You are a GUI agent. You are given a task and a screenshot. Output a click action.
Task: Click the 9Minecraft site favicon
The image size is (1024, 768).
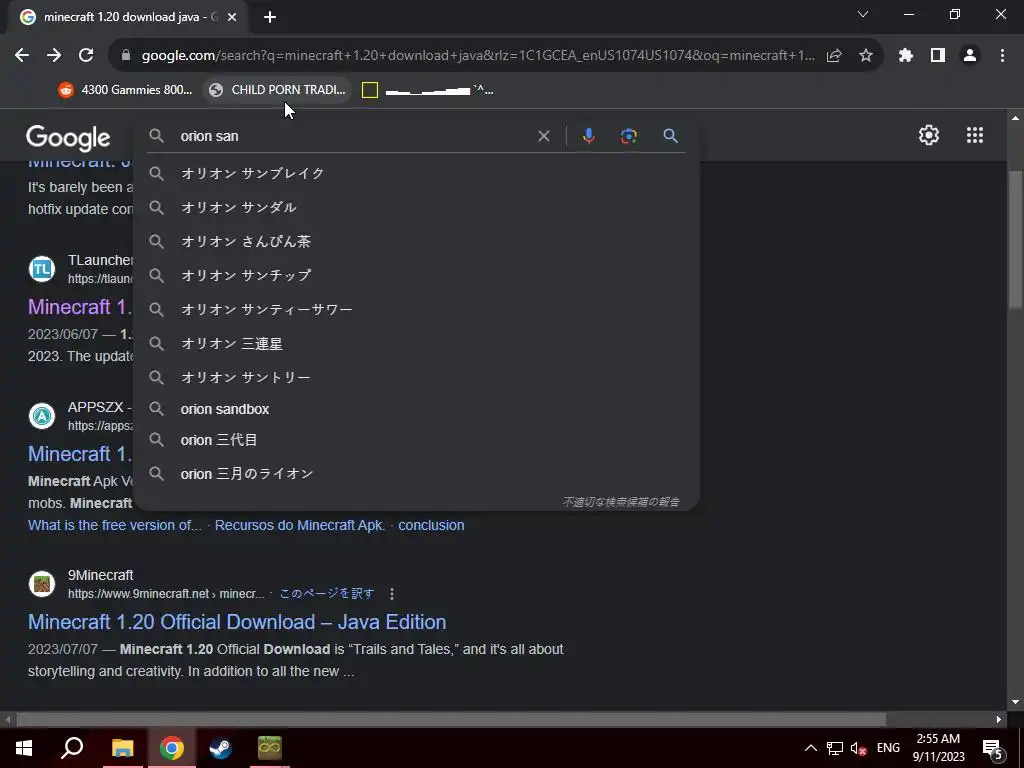click(x=42, y=584)
